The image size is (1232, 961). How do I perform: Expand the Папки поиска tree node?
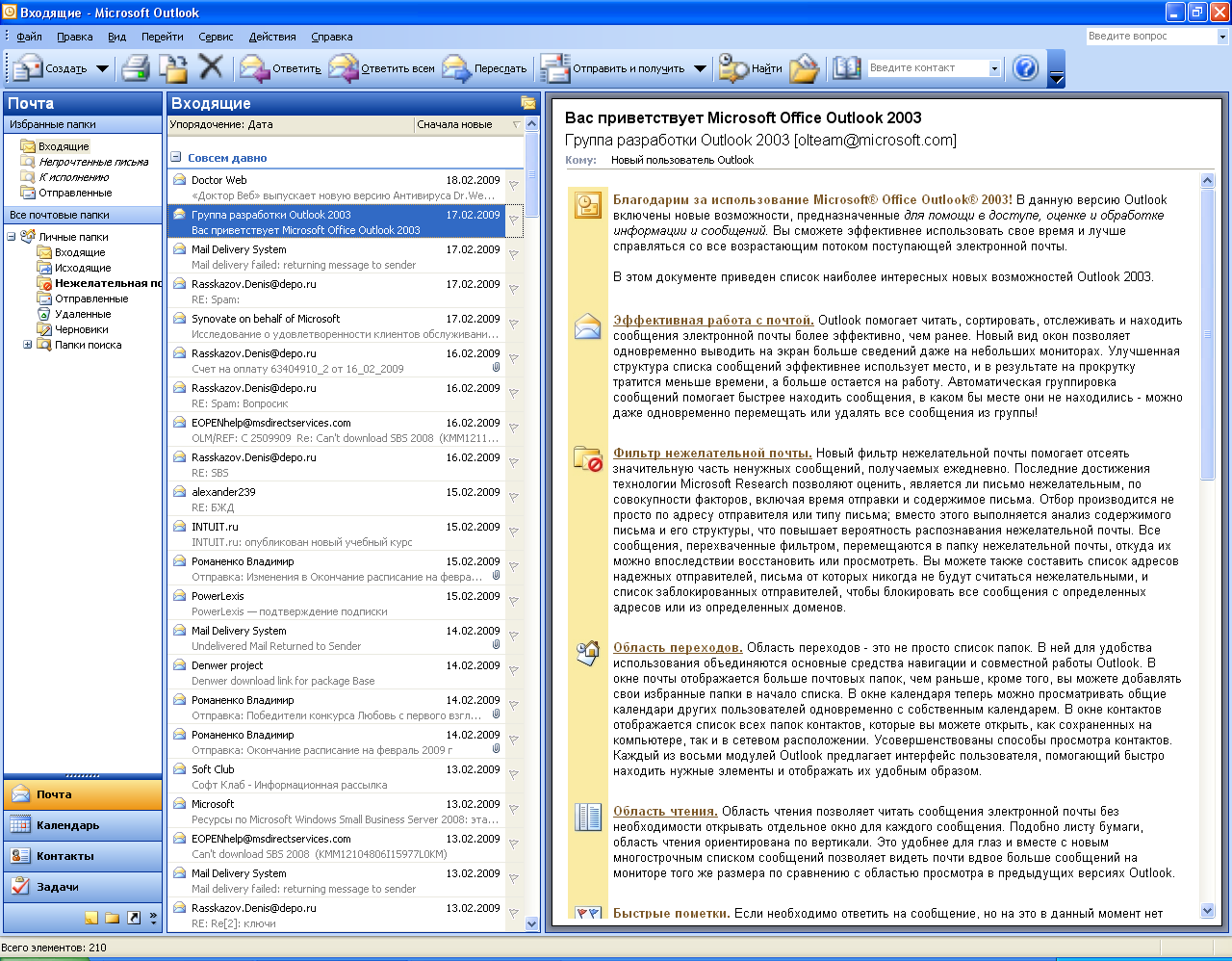(x=28, y=344)
